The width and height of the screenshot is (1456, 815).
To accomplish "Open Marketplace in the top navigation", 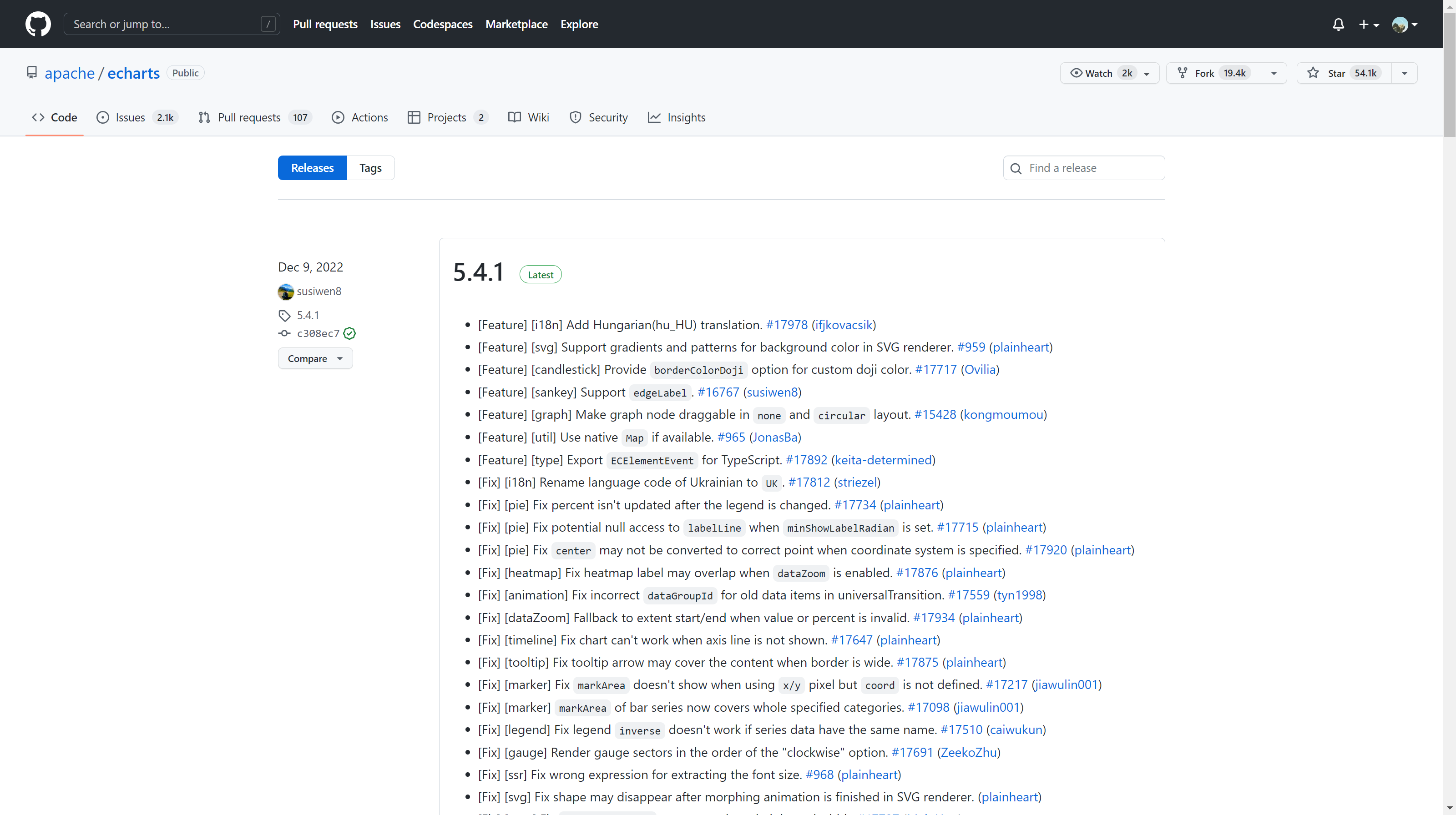I will 516,24.
